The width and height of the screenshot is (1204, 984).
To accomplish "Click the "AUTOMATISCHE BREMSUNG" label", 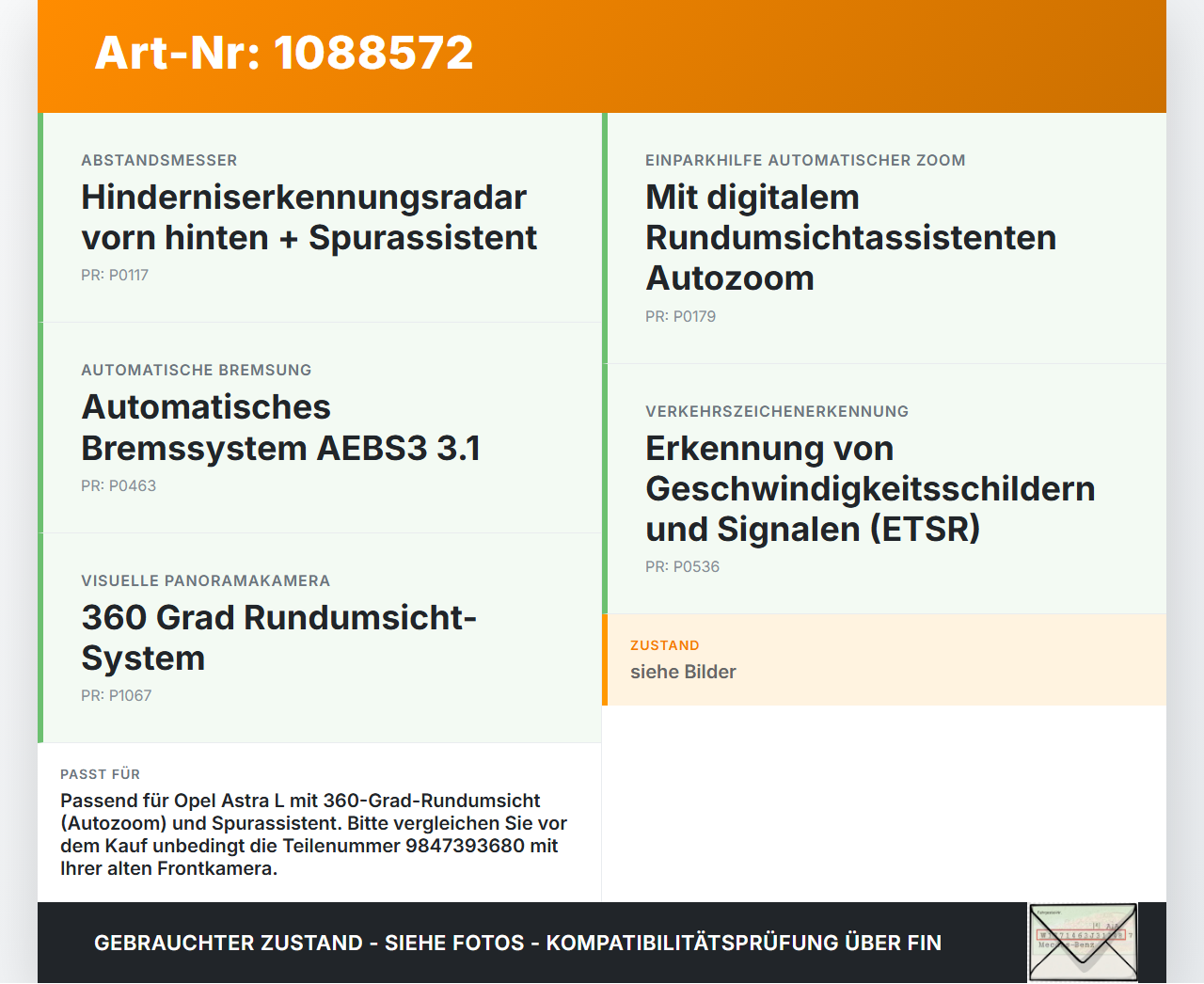I will click(x=197, y=371).
